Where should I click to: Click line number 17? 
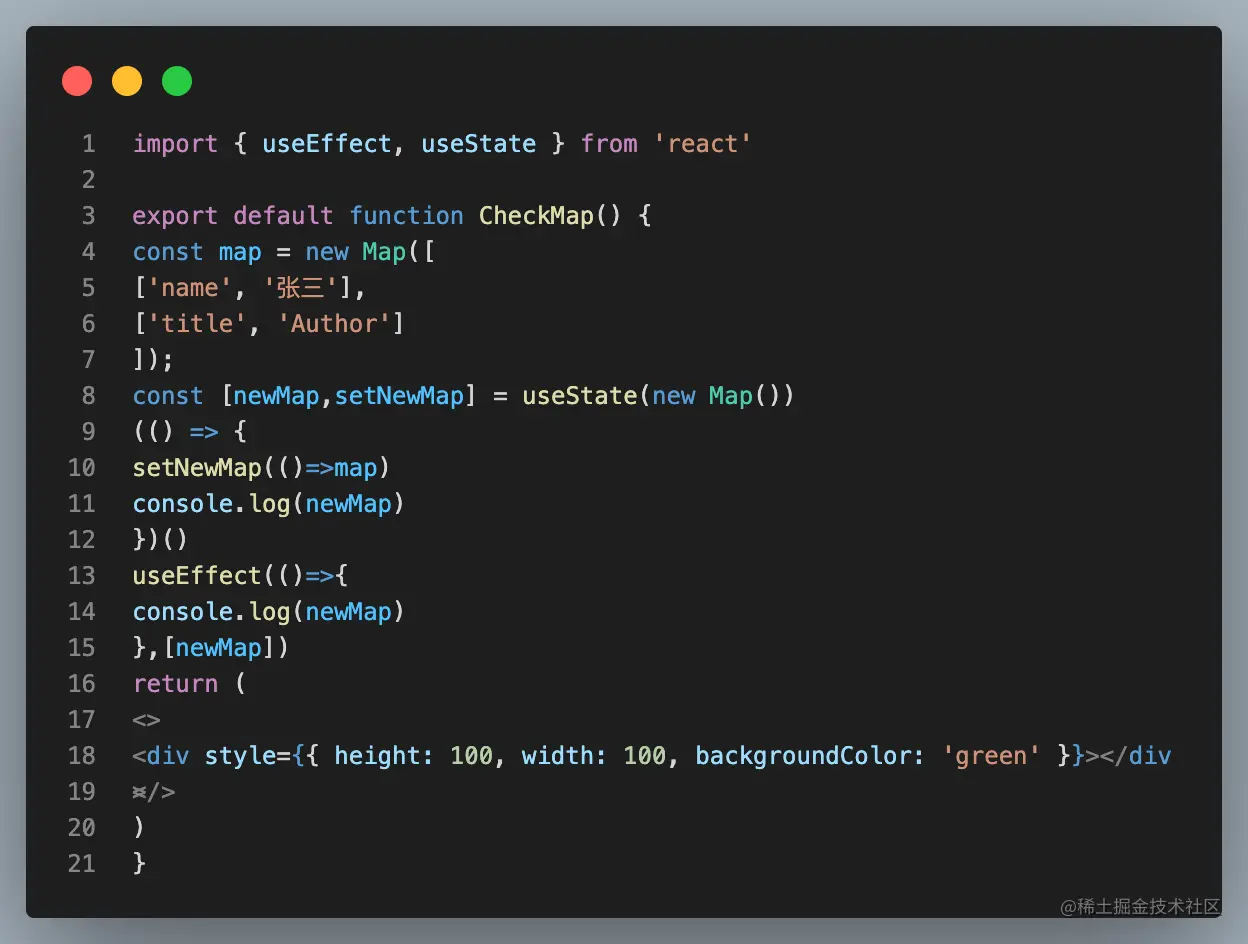(81, 720)
